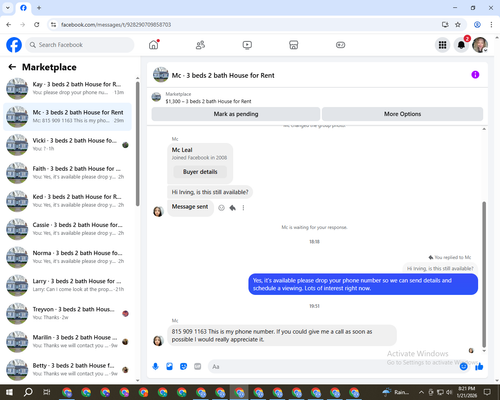Open the Friends icon in top navigation
This screenshot has width=500, height=400.
[x=200, y=45]
